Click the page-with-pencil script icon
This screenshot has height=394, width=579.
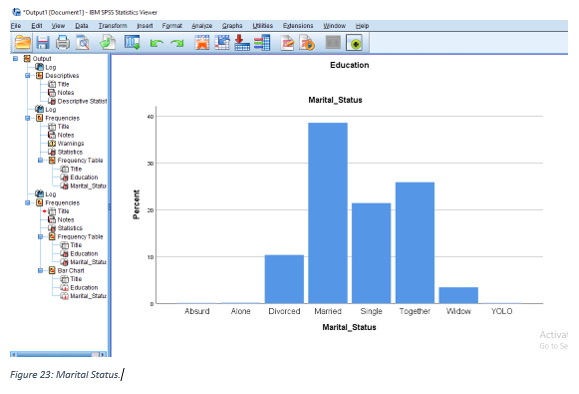click(287, 43)
